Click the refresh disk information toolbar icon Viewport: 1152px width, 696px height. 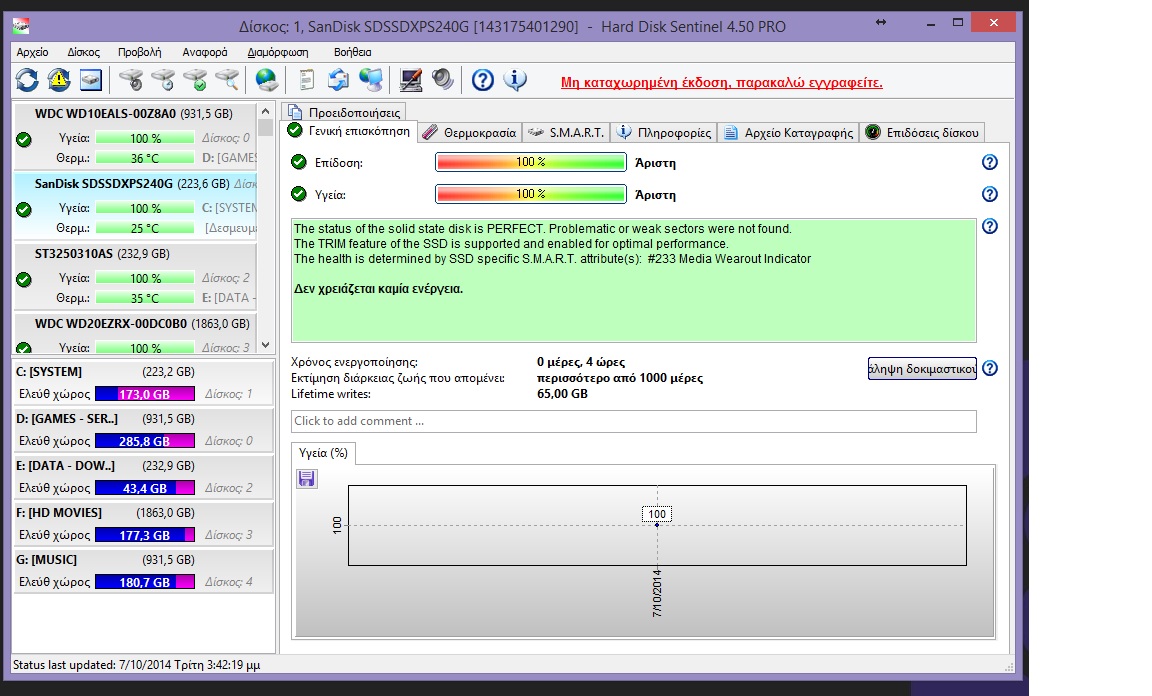tap(27, 79)
